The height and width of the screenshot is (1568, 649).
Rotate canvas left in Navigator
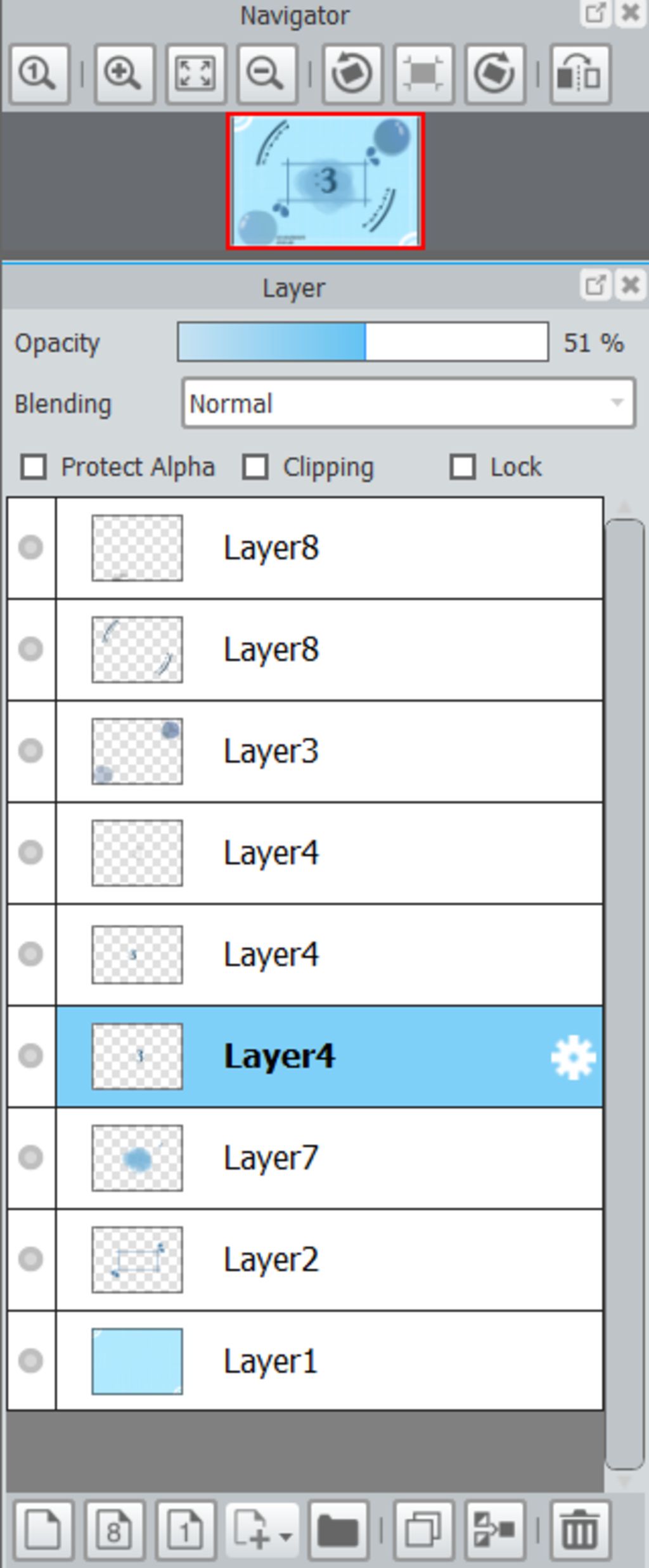[x=352, y=73]
